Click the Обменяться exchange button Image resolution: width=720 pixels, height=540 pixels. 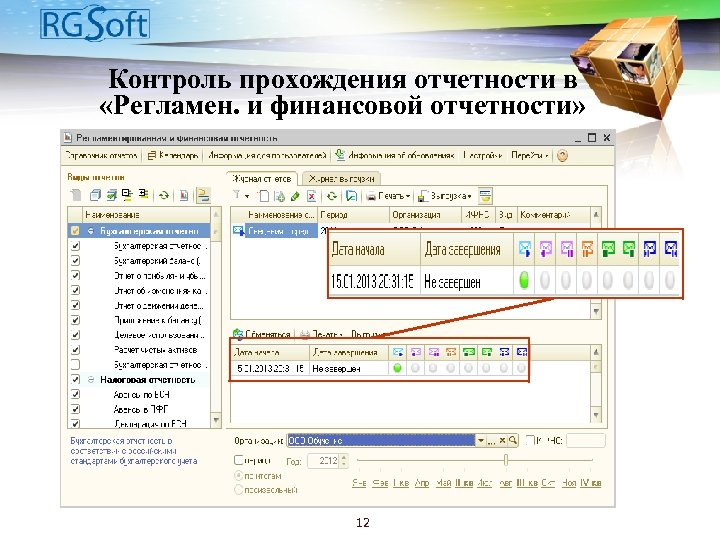pos(262,334)
